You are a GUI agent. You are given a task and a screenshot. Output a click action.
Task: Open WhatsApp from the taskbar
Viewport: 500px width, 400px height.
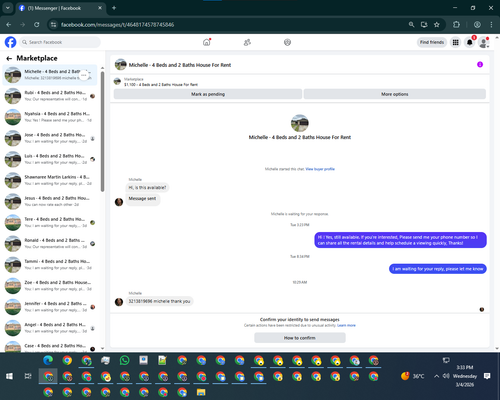point(125,360)
